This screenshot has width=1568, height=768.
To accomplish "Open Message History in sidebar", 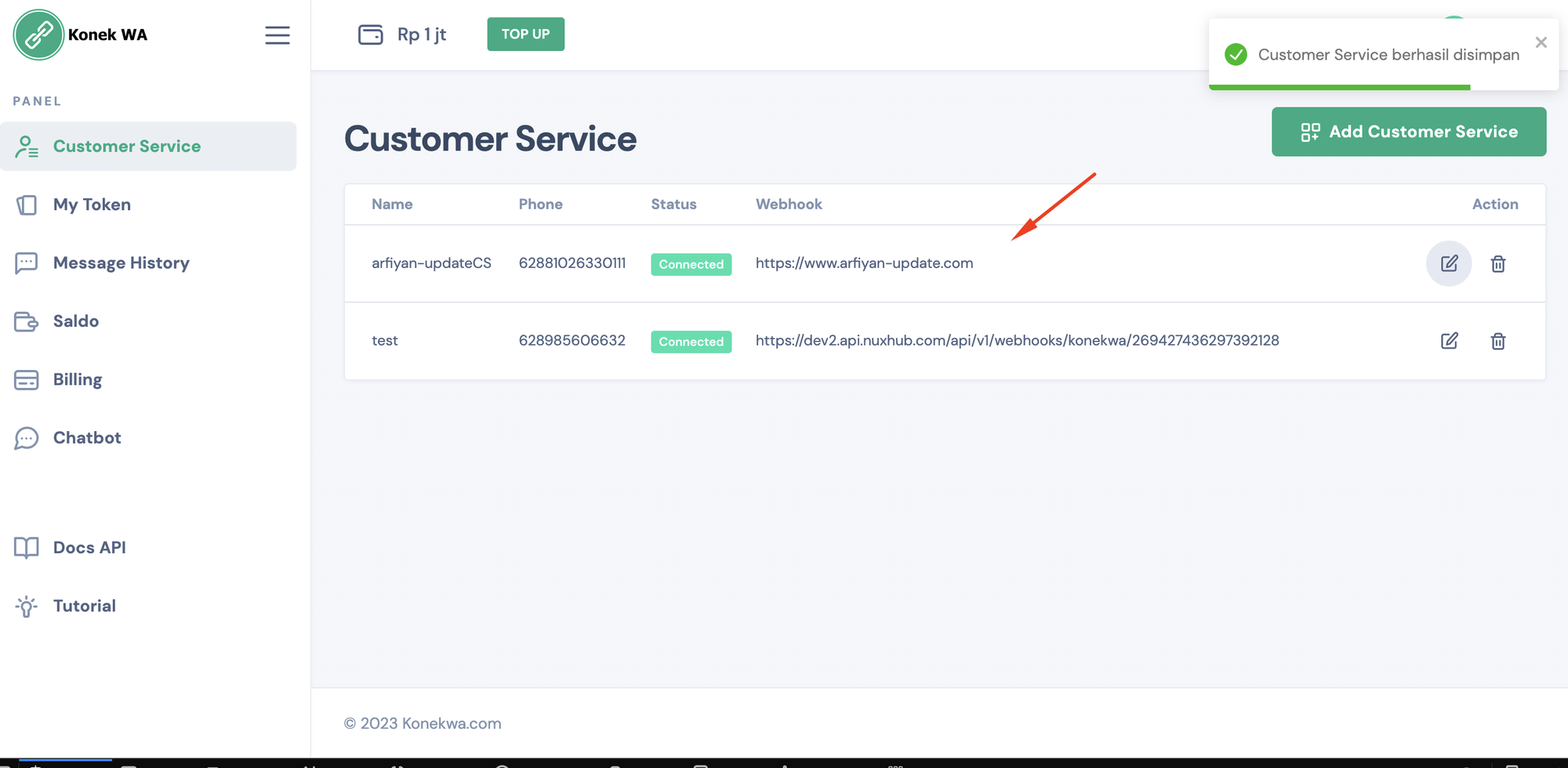I will [121, 263].
